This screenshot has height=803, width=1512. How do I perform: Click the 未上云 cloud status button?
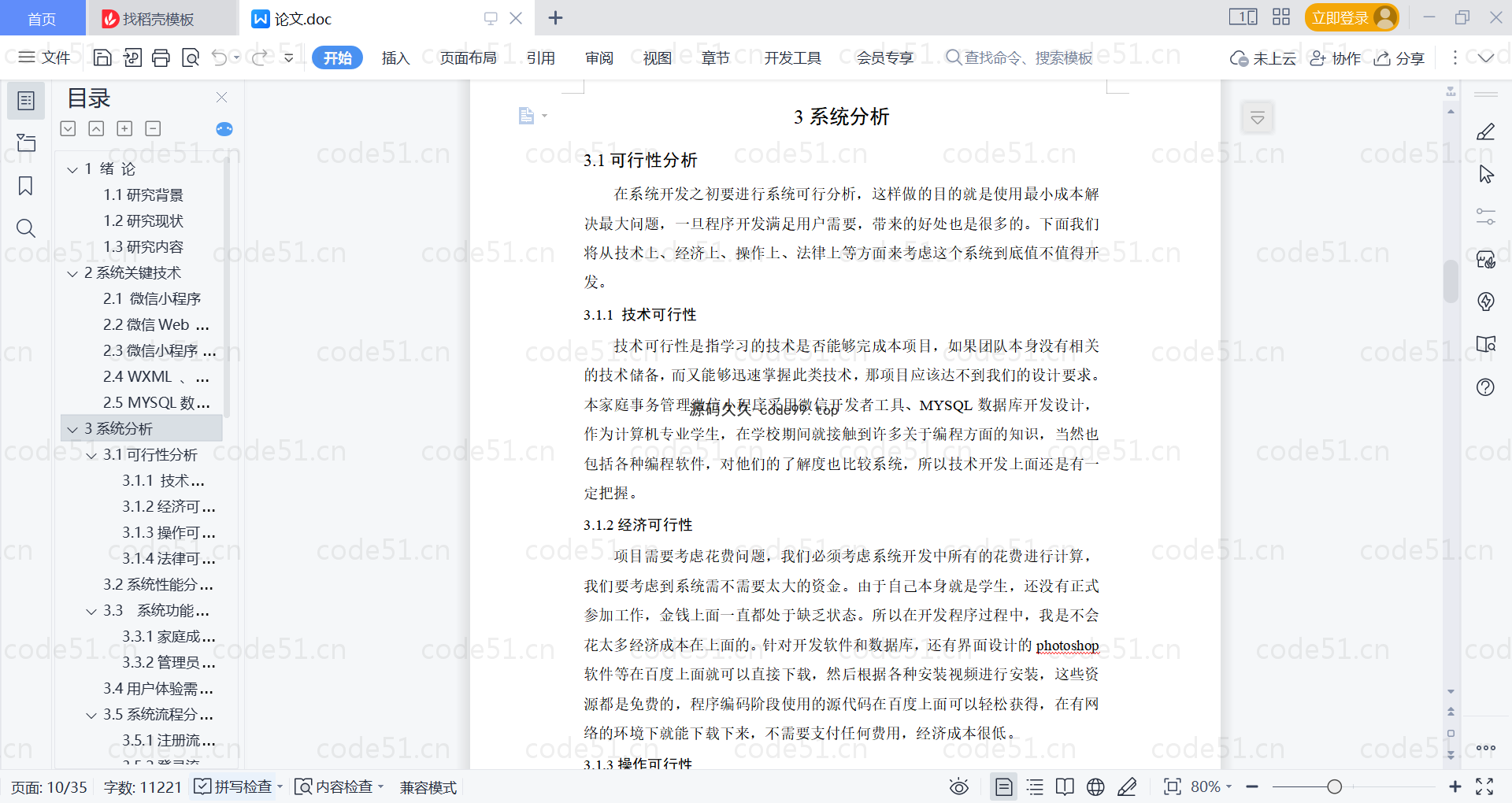point(1263,57)
